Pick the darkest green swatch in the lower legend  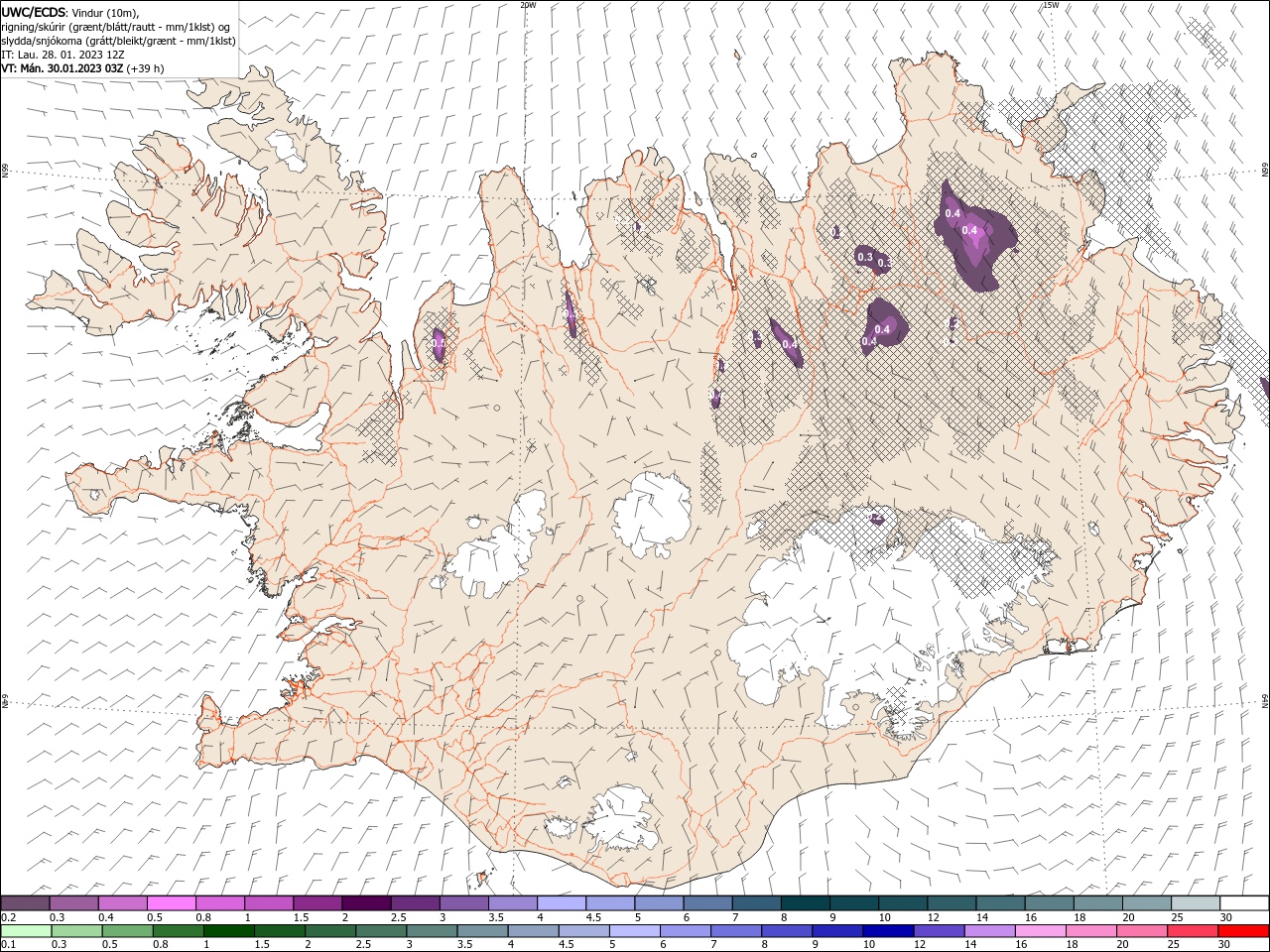[229, 931]
